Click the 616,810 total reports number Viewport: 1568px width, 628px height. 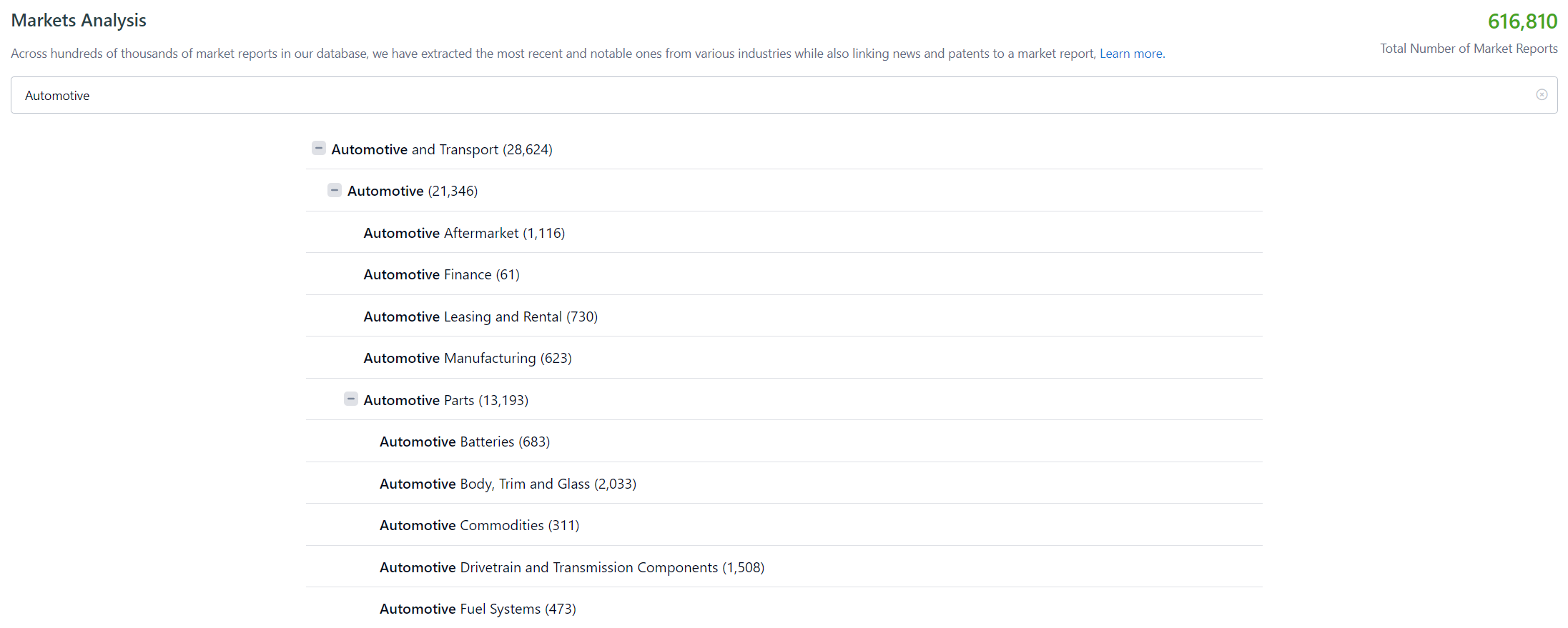(x=1522, y=21)
